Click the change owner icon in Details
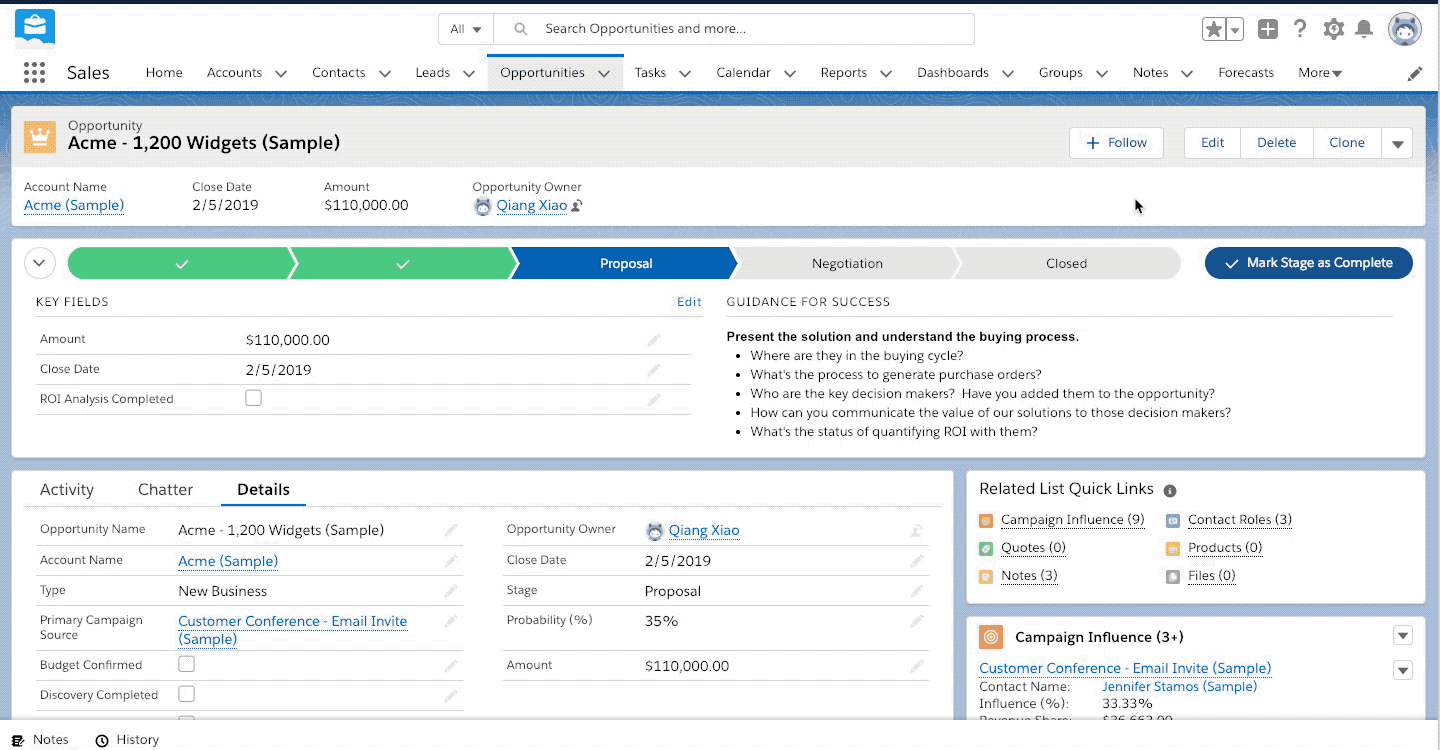The width and height of the screenshot is (1440, 750). pyautogui.click(x=917, y=531)
